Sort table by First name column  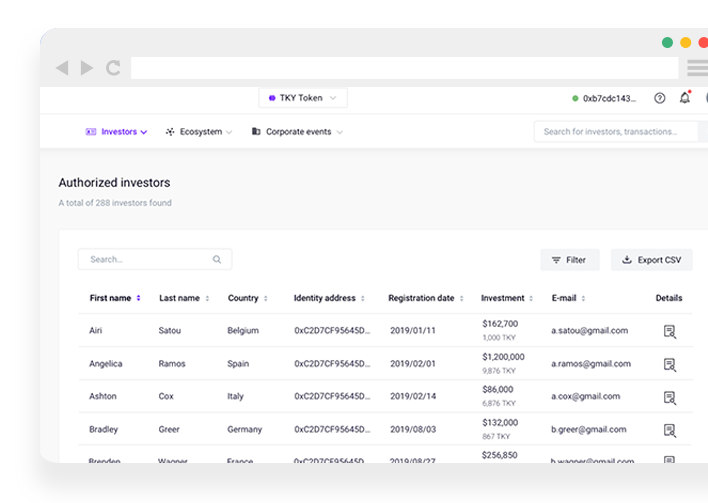(115, 298)
